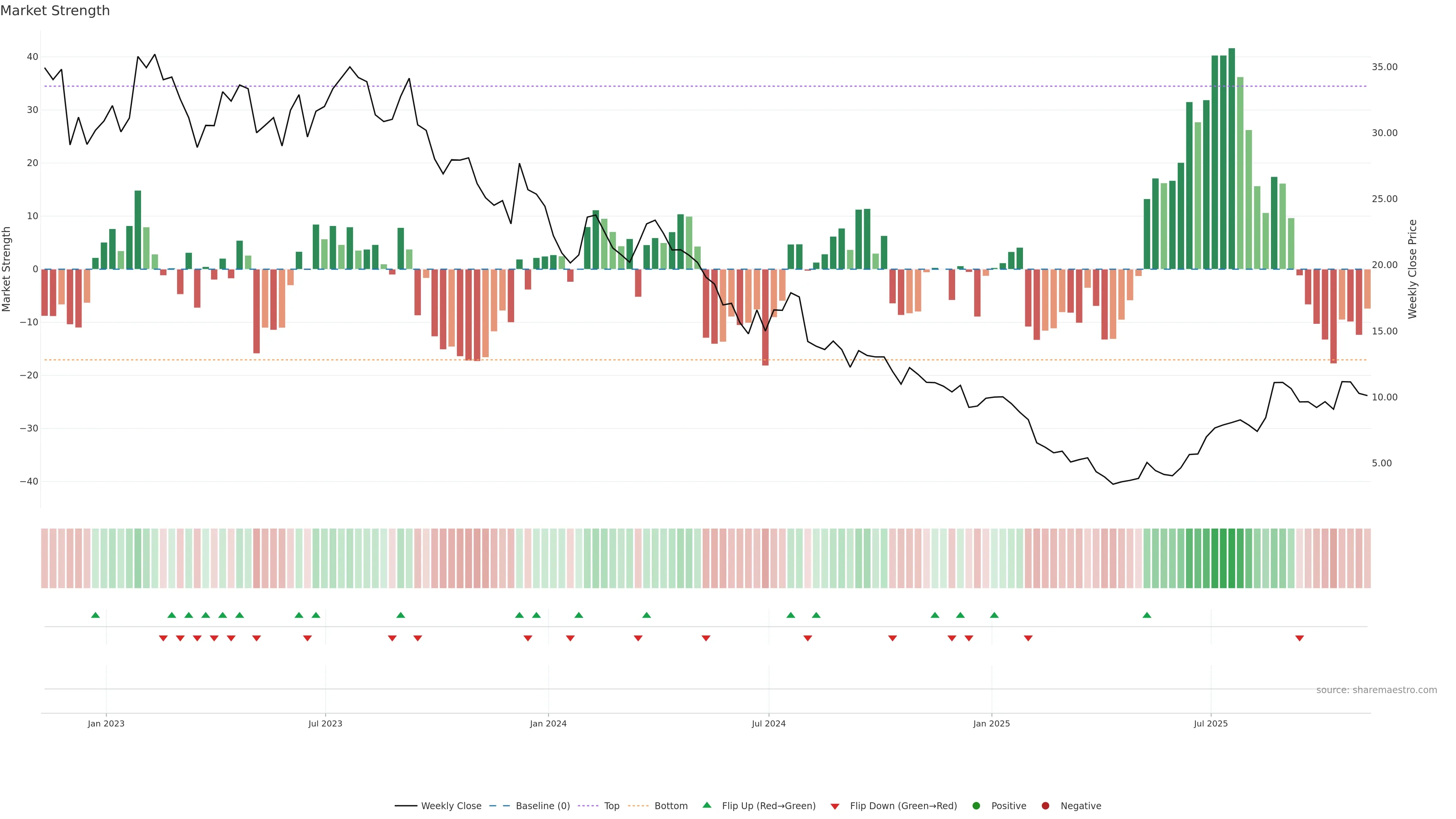Click the Jan 2024 x-axis label

click(548, 723)
